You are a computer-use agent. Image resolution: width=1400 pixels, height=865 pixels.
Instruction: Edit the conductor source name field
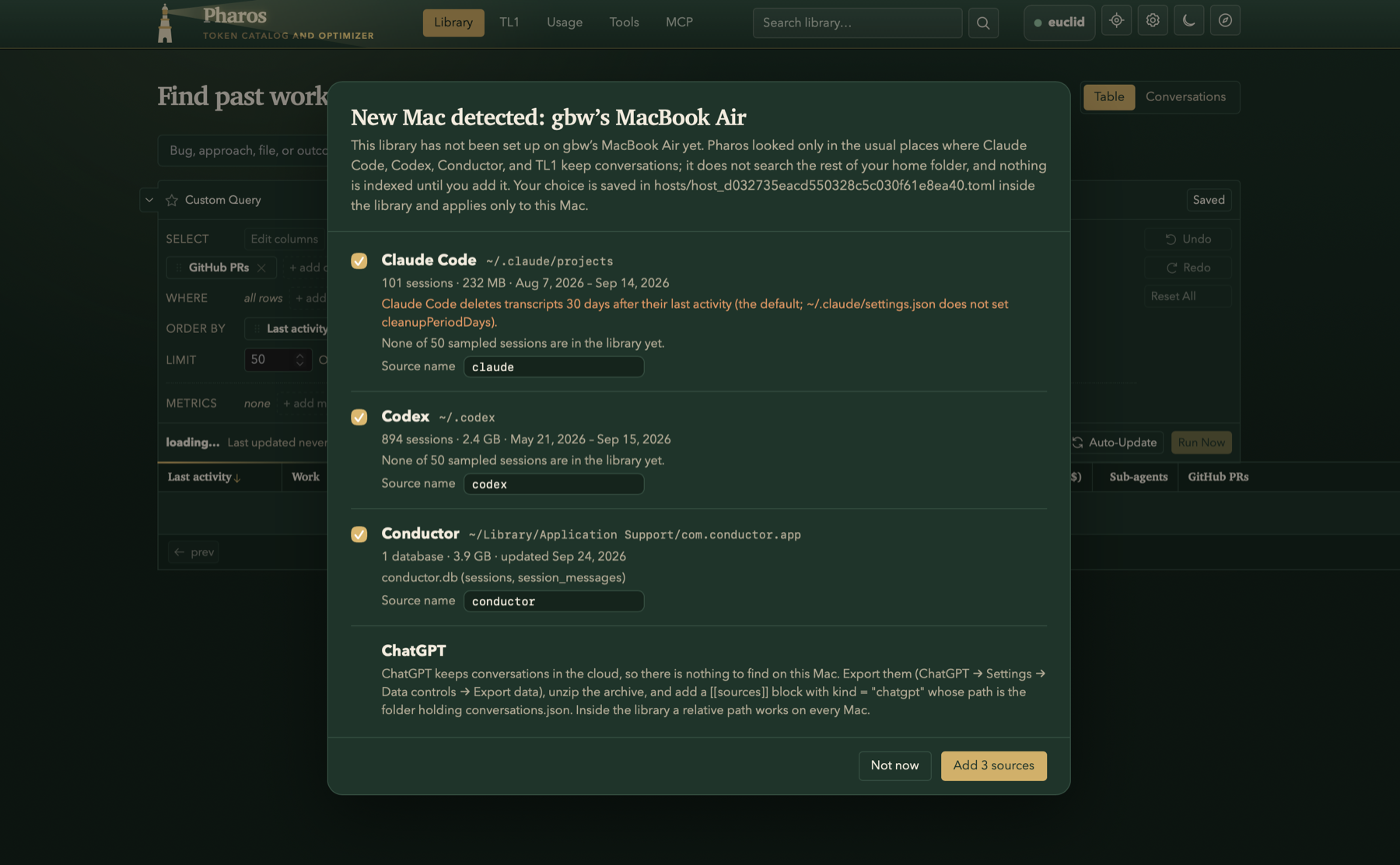click(554, 601)
